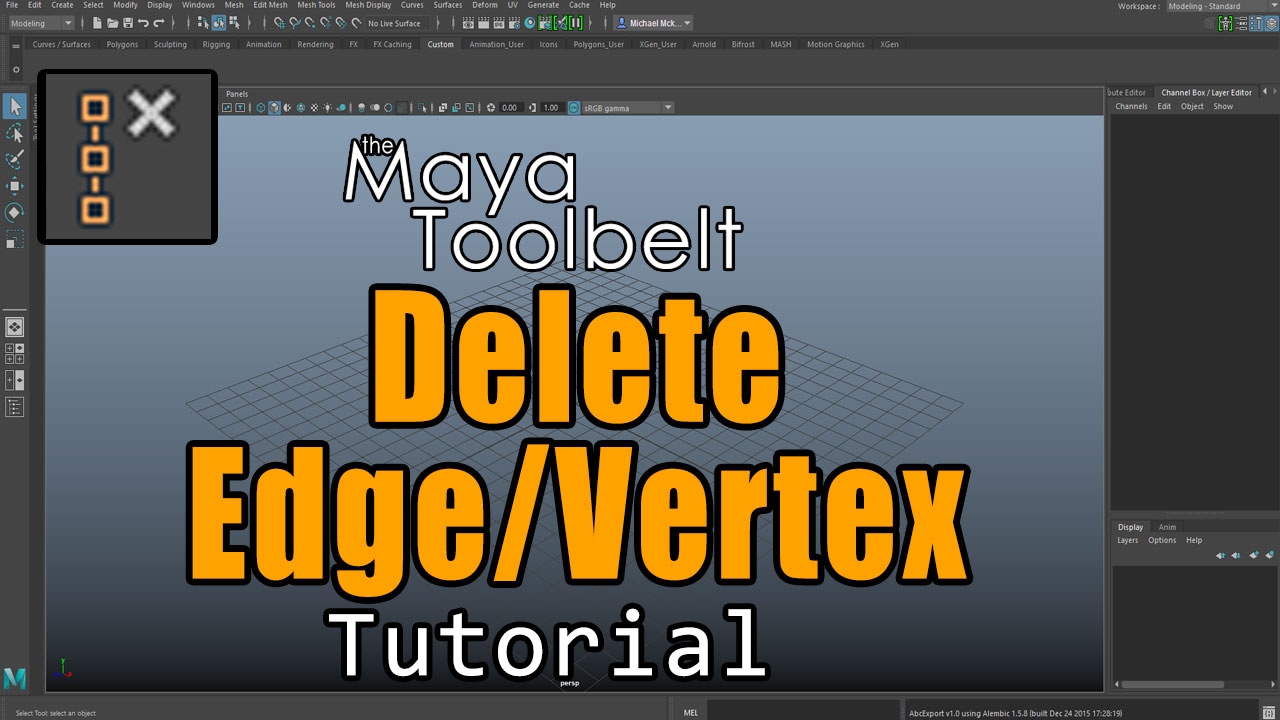Click Move Selection Up in layer list
1280x720 pixels.
pyautogui.click(x=1221, y=555)
